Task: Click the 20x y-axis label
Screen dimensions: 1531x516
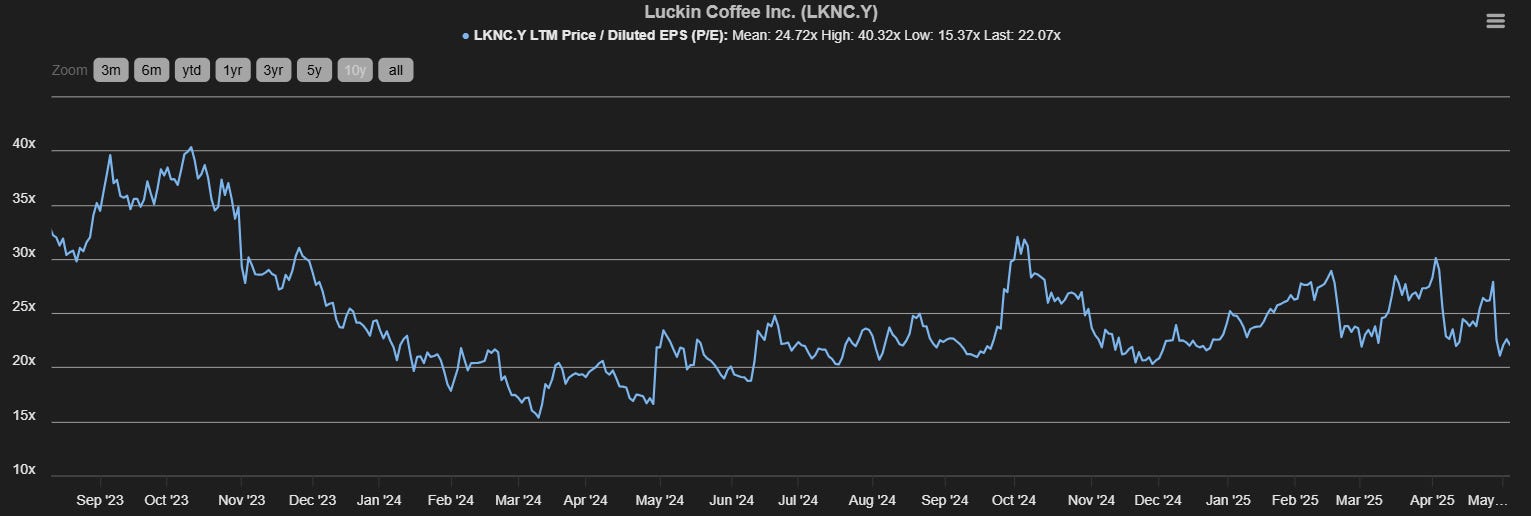Action: (x=24, y=361)
